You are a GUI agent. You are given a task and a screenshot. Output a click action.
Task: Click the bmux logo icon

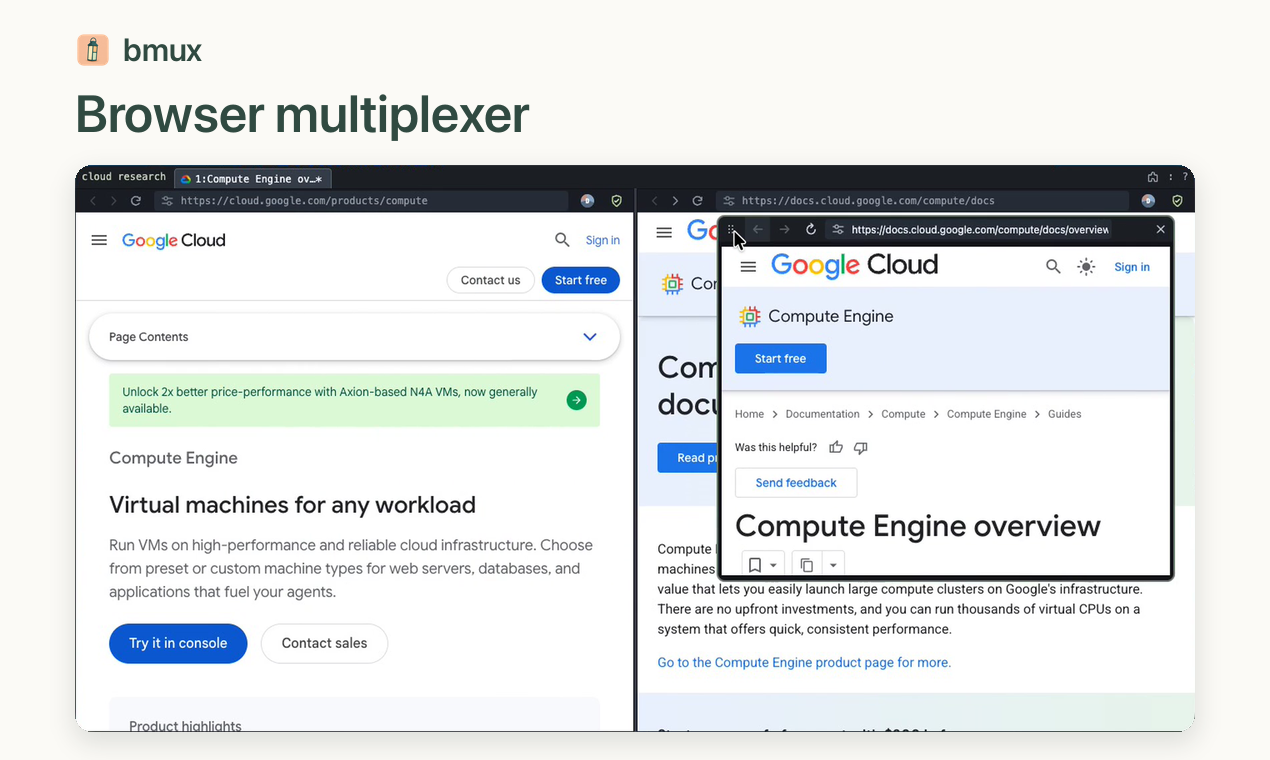coord(92,50)
